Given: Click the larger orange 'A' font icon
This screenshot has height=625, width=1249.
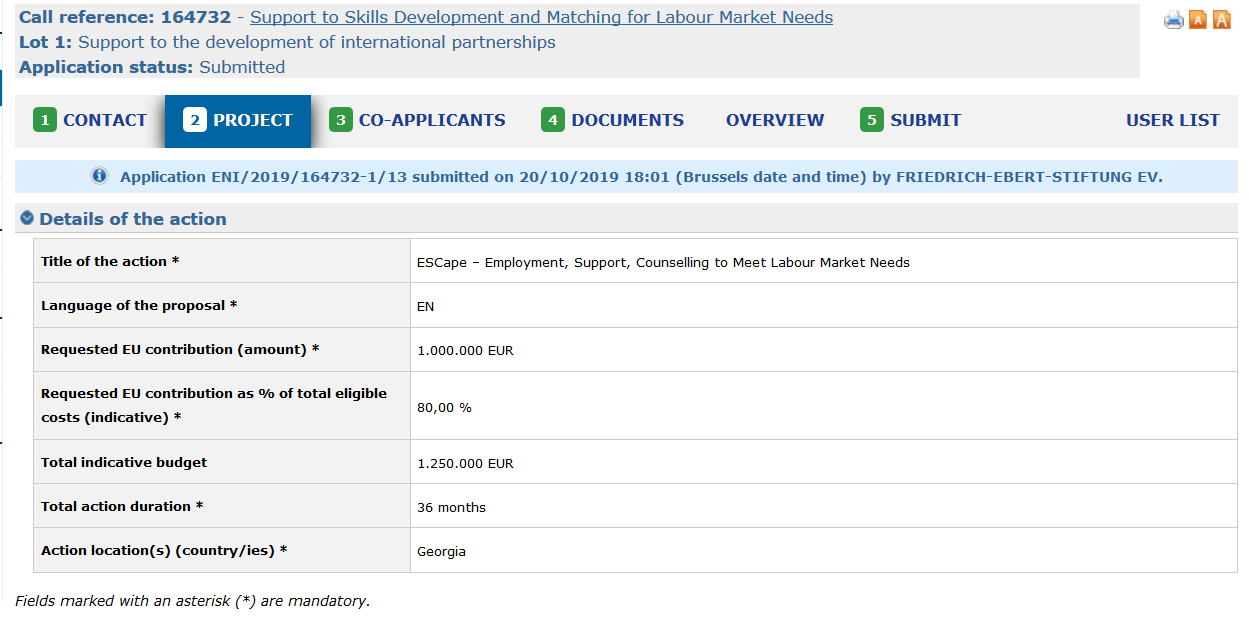Looking at the screenshot, I should click(1221, 19).
